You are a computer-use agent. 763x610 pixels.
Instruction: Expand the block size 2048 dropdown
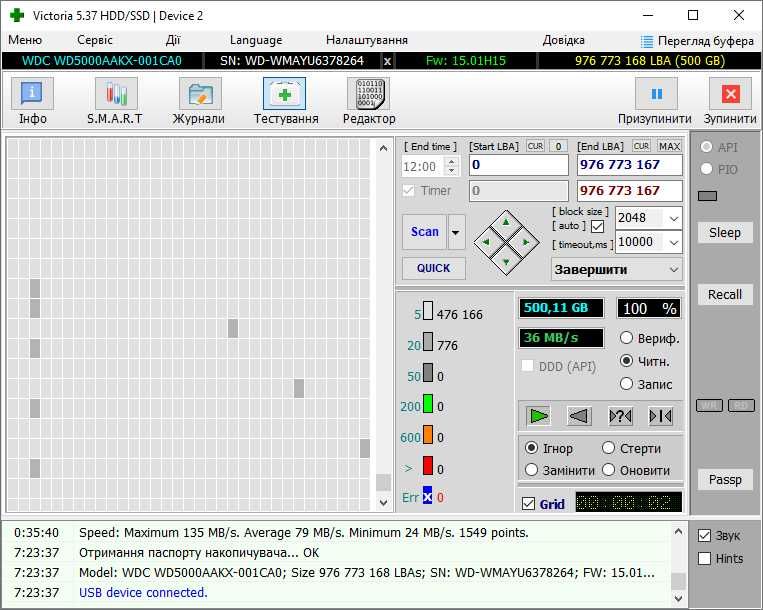point(674,218)
